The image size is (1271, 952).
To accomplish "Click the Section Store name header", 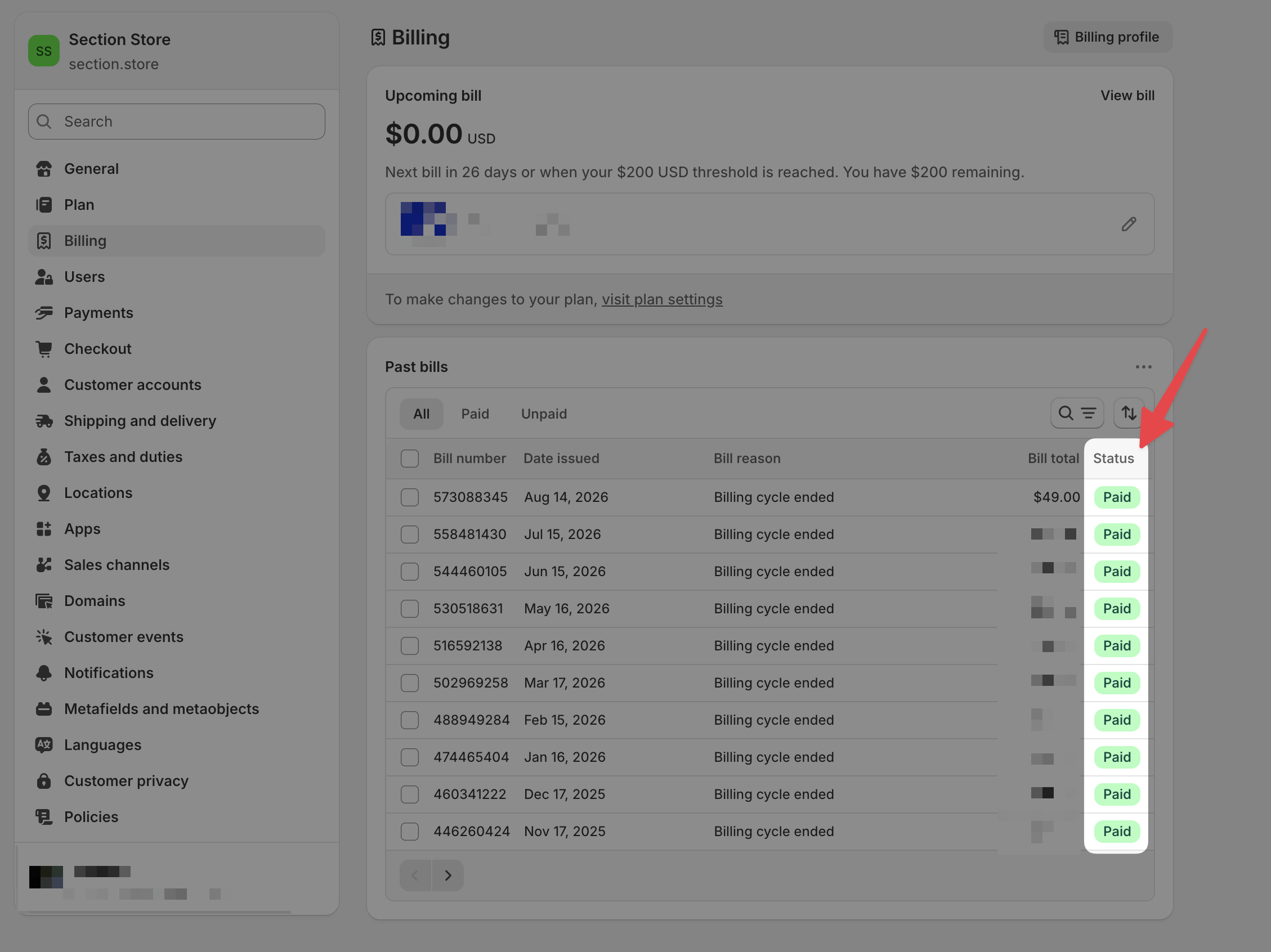I will [119, 39].
